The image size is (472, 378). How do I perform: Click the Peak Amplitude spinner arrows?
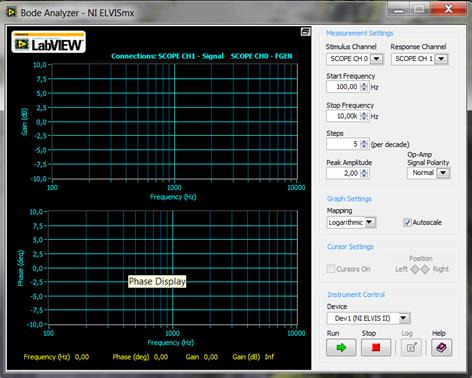pyautogui.click(x=364, y=173)
